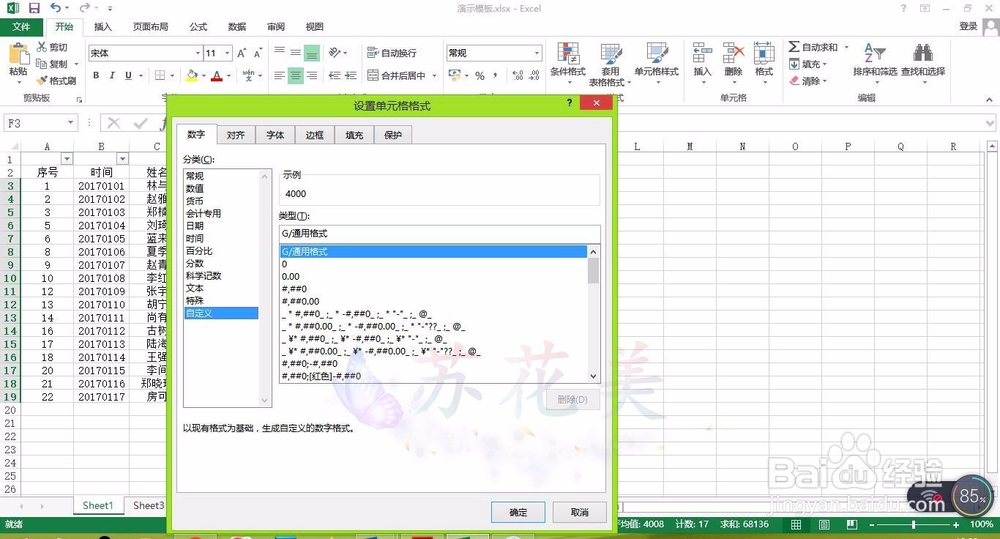Toggle Underline formatting
The height and width of the screenshot is (539, 1000).
click(128, 75)
